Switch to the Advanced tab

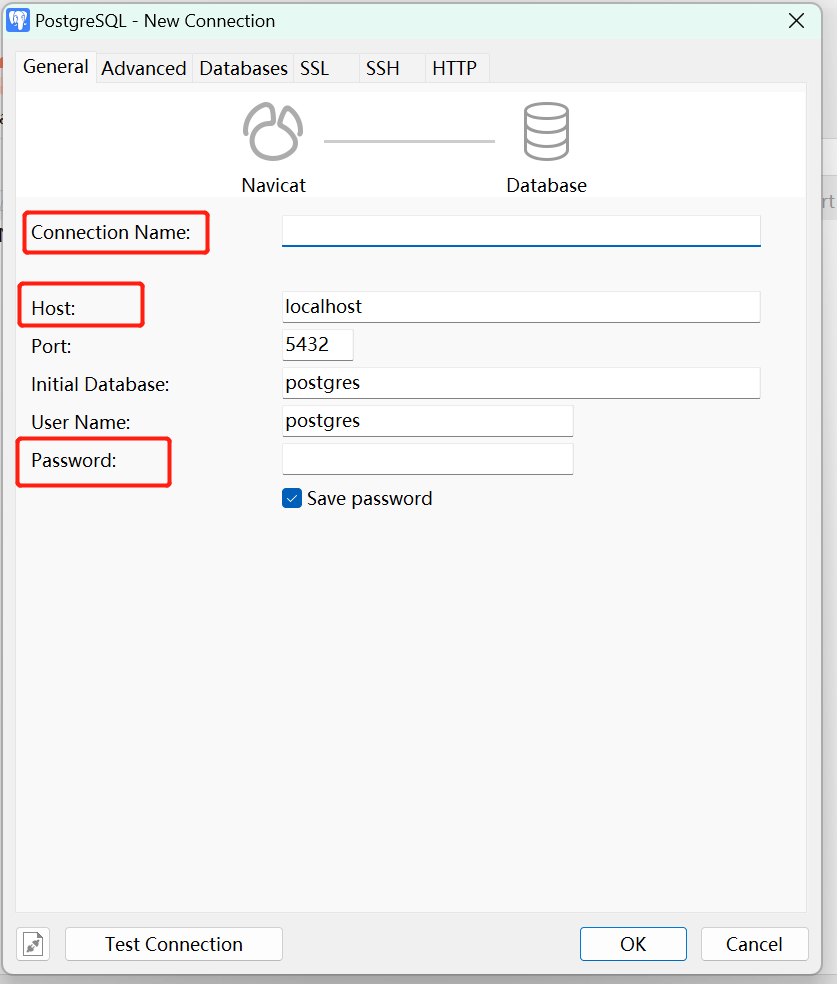[144, 68]
